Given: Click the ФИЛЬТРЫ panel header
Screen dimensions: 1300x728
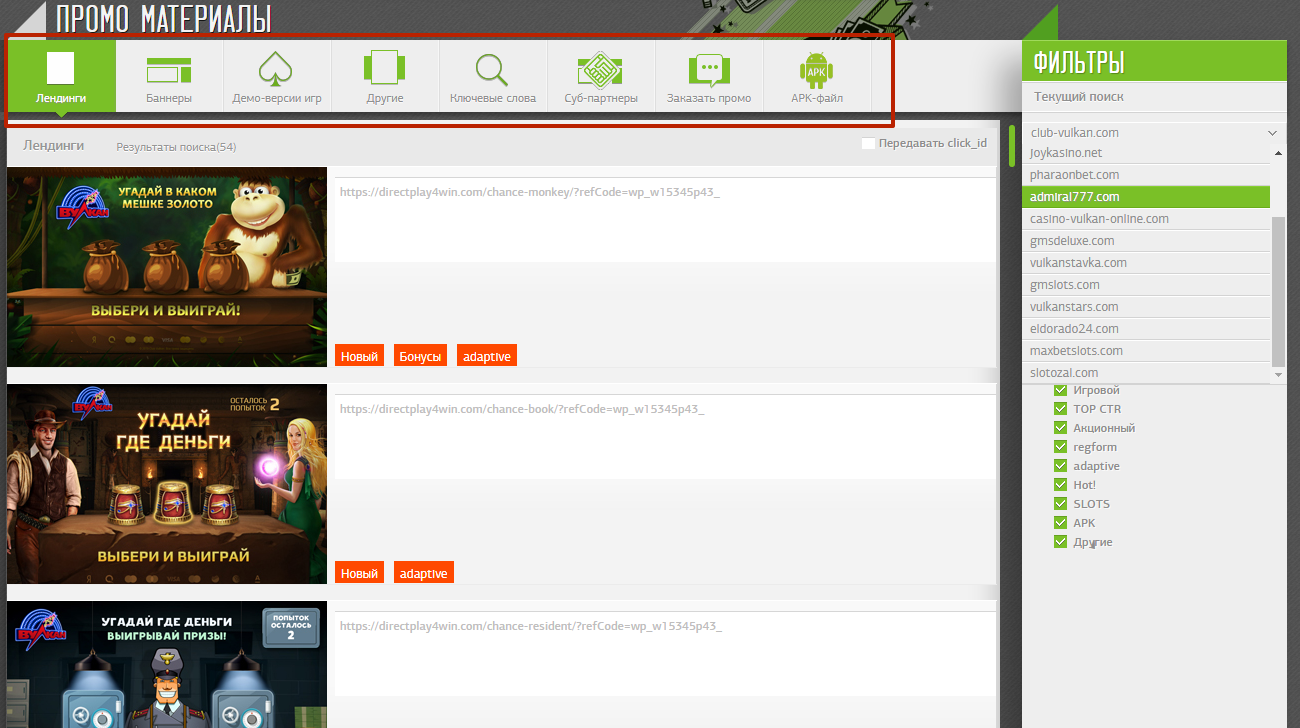Looking at the screenshot, I should pos(1154,62).
